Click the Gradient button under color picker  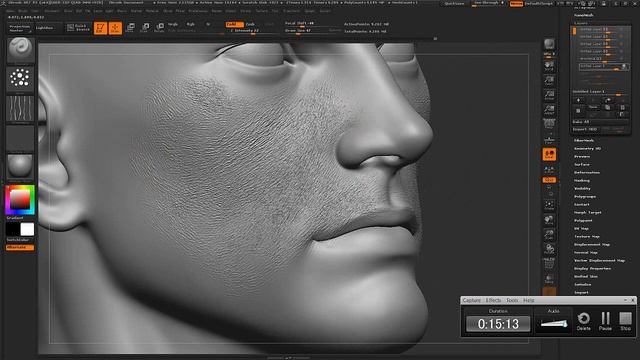[x=15, y=218]
